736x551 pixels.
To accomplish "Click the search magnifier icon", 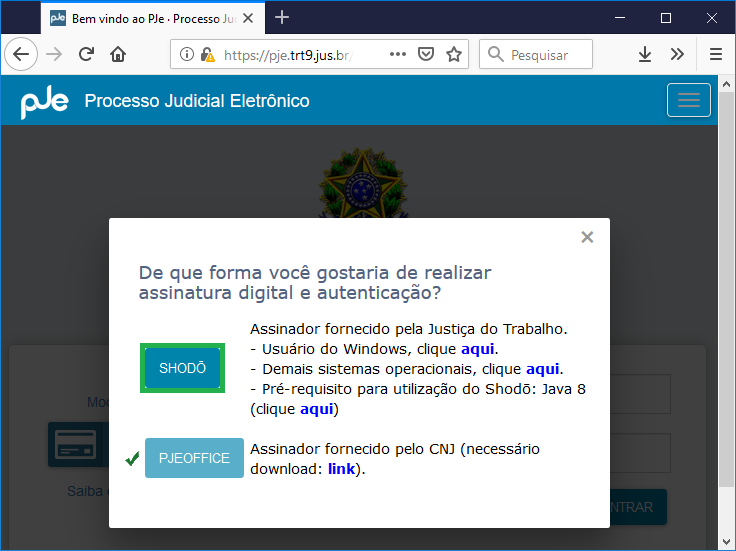I will pos(495,54).
